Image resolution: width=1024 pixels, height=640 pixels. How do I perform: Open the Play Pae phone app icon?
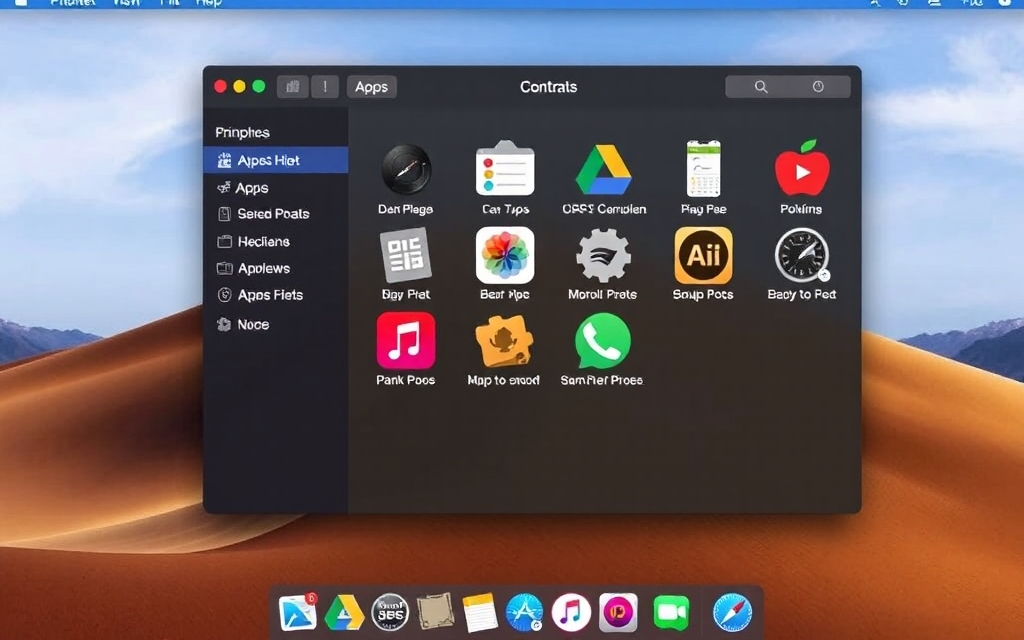tap(703, 168)
